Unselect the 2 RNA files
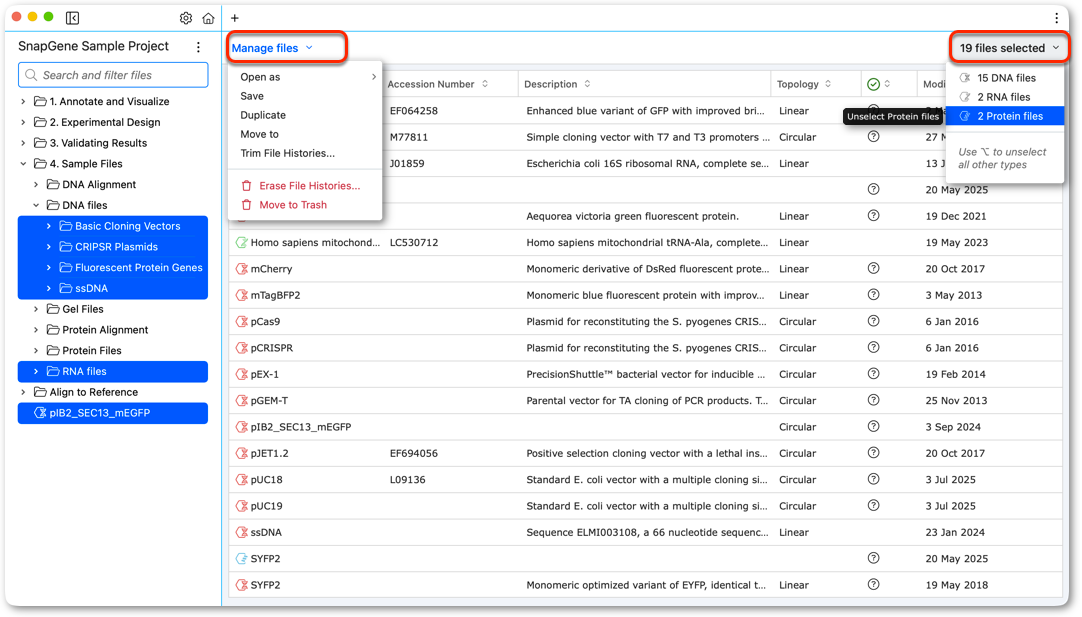The height and width of the screenshot is (617, 1082). 1006,97
